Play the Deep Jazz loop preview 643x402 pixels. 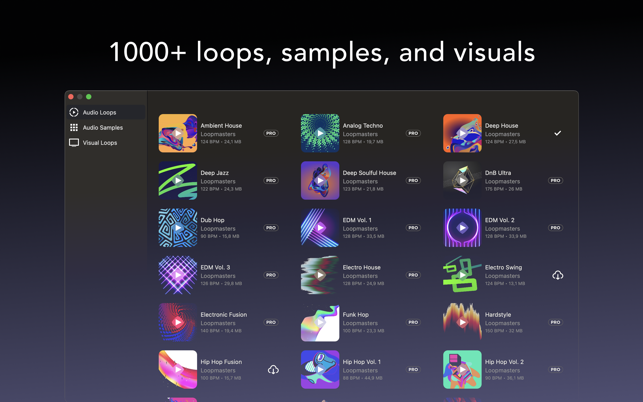coord(178,180)
